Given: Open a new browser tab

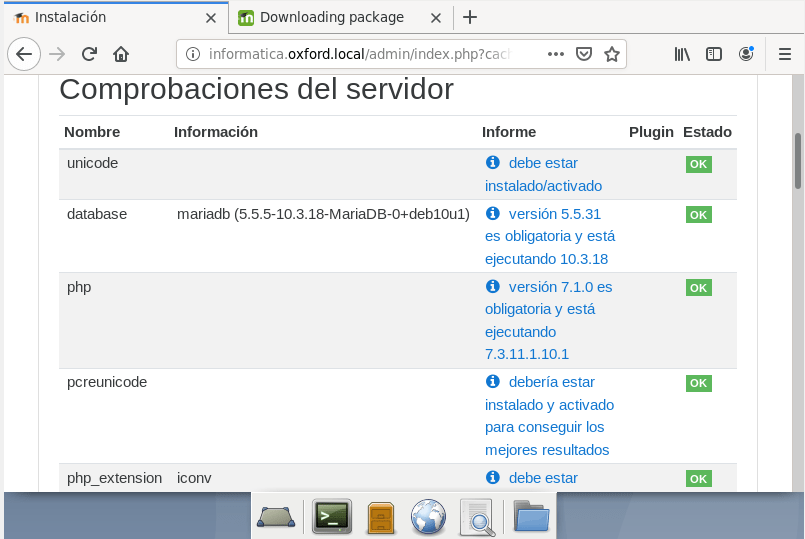Looking at the screenshot, I should (470, 17).
